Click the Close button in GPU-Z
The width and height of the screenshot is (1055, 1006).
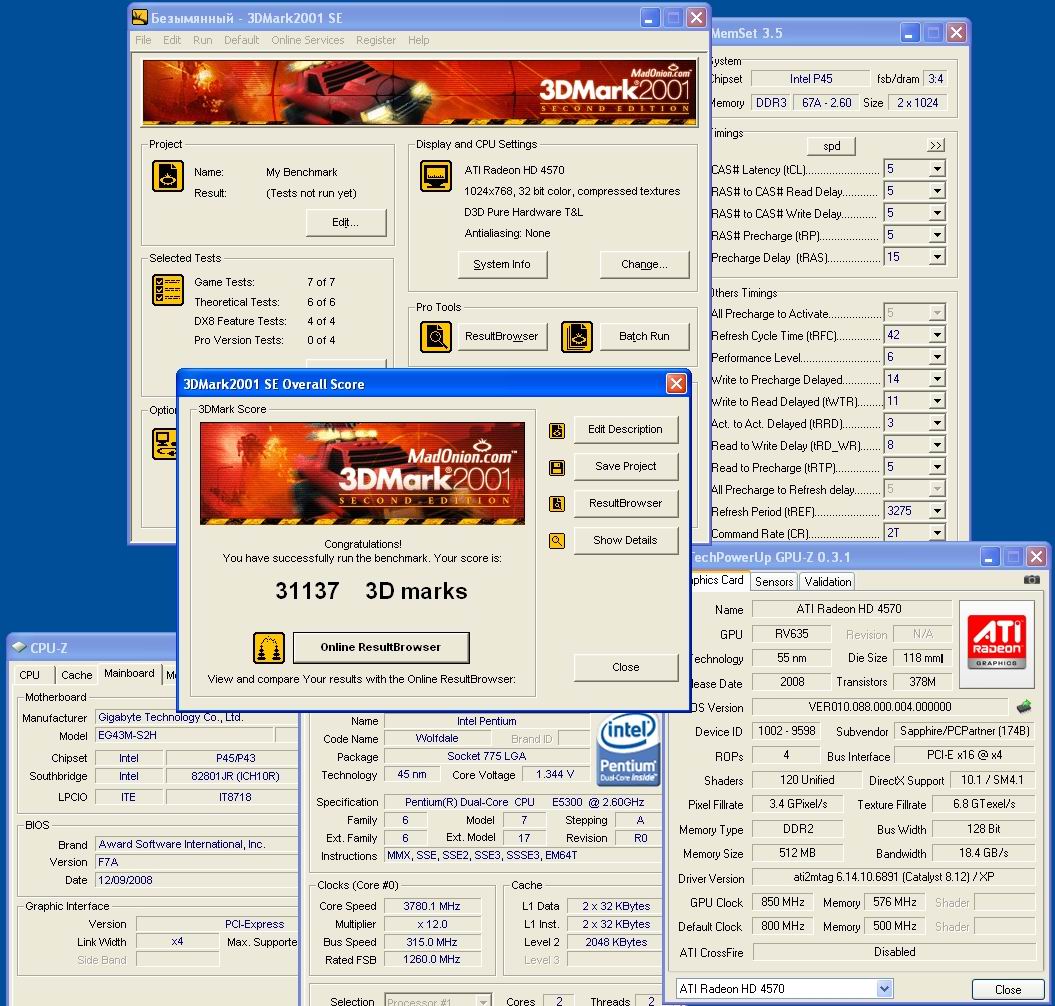coord(1007,989)
